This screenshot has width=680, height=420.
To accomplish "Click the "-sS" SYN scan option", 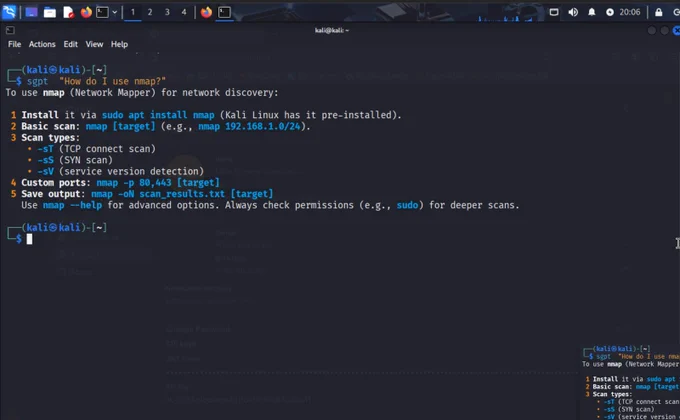I will pos(45,160).
